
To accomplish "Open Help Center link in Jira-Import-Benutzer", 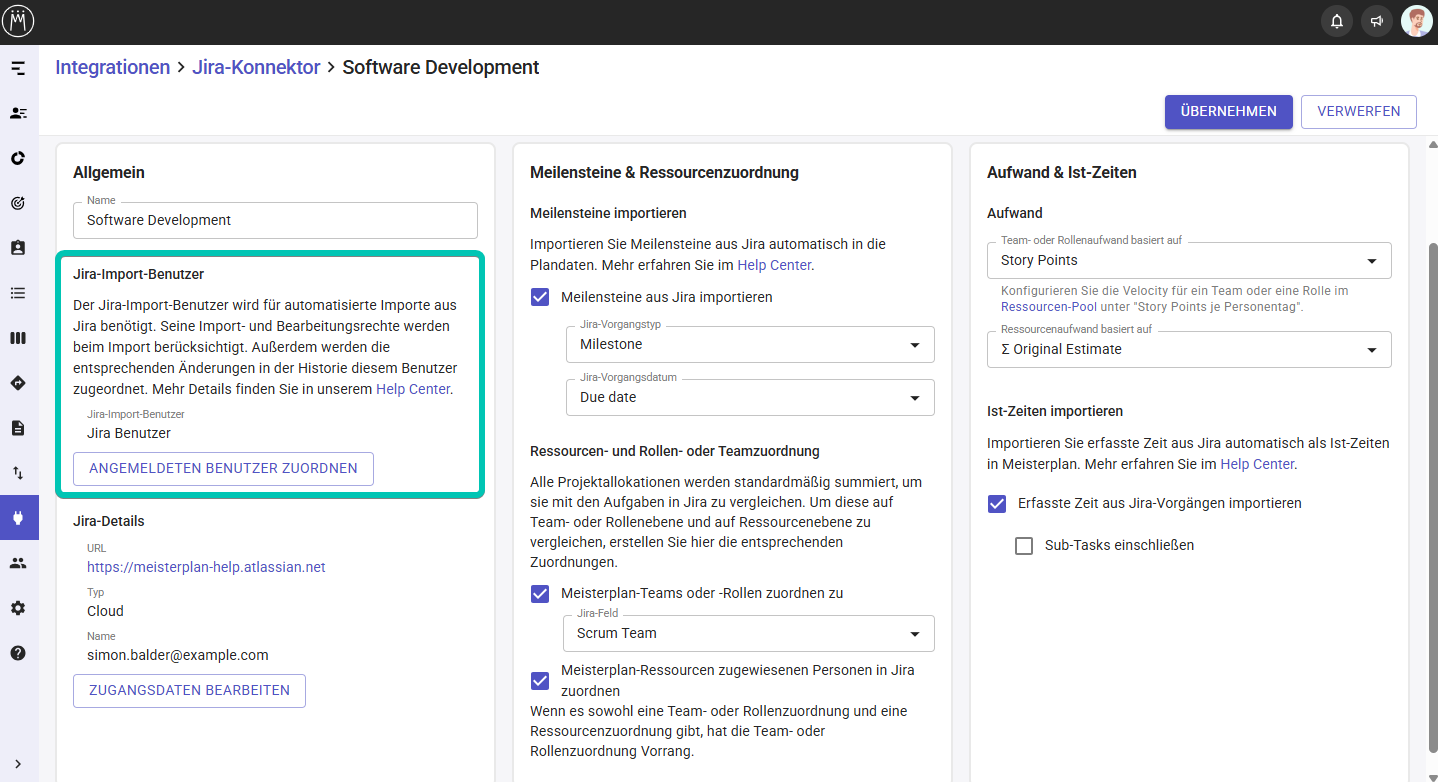I will pos(413,389).
